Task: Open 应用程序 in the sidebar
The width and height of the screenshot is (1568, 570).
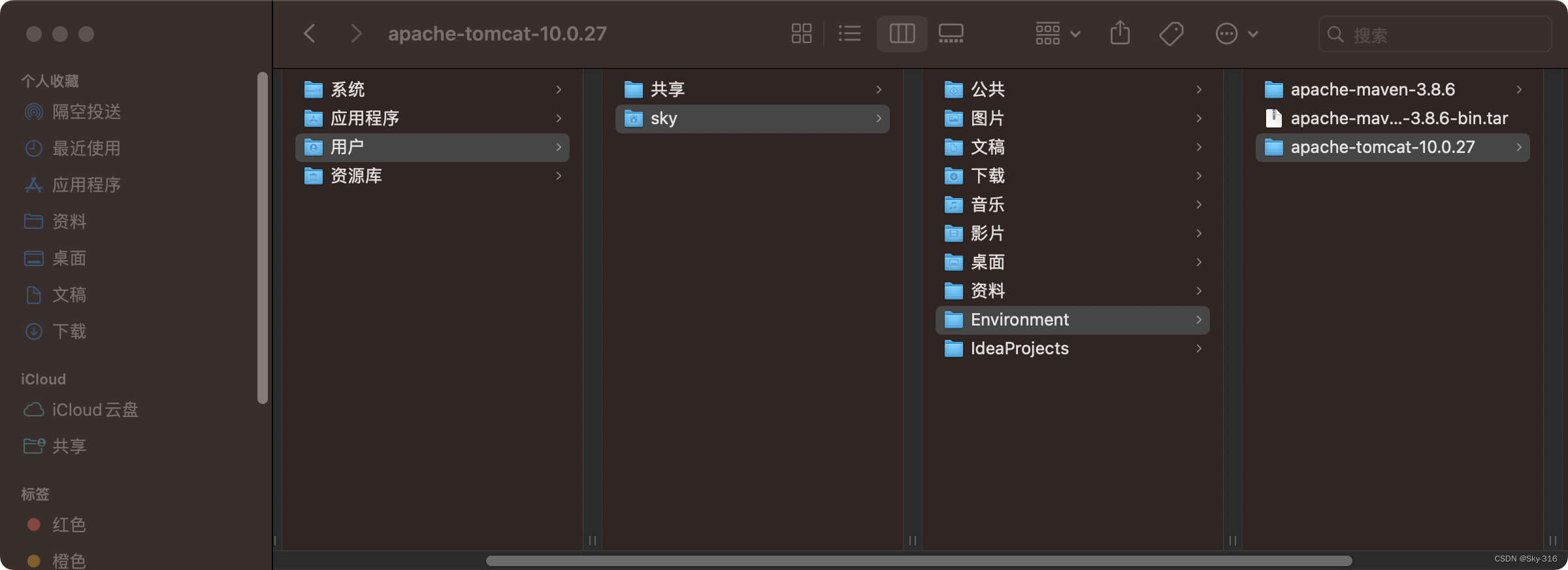Action: [x=87, y=185]
